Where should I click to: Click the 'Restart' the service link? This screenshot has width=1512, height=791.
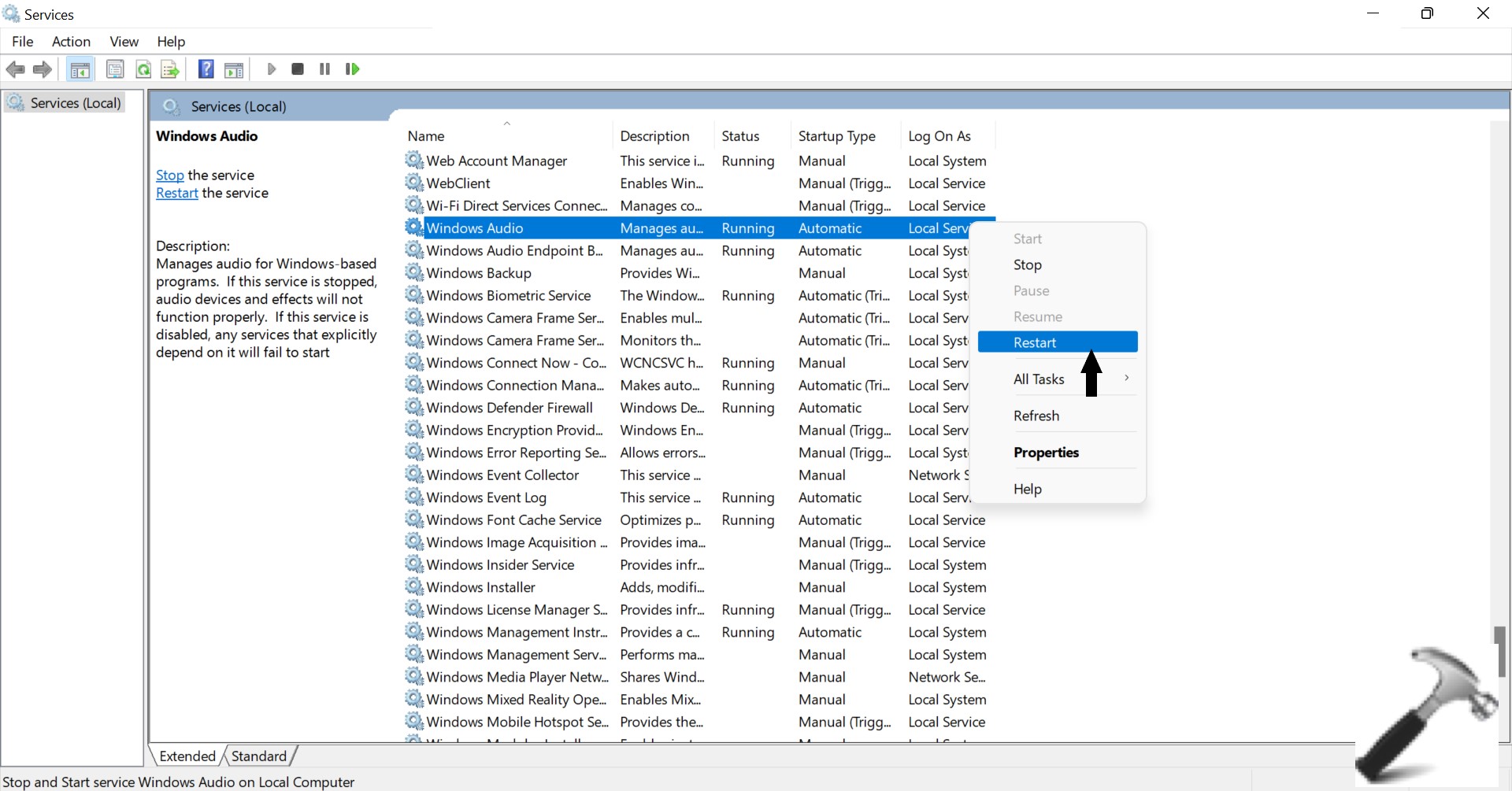176,194
